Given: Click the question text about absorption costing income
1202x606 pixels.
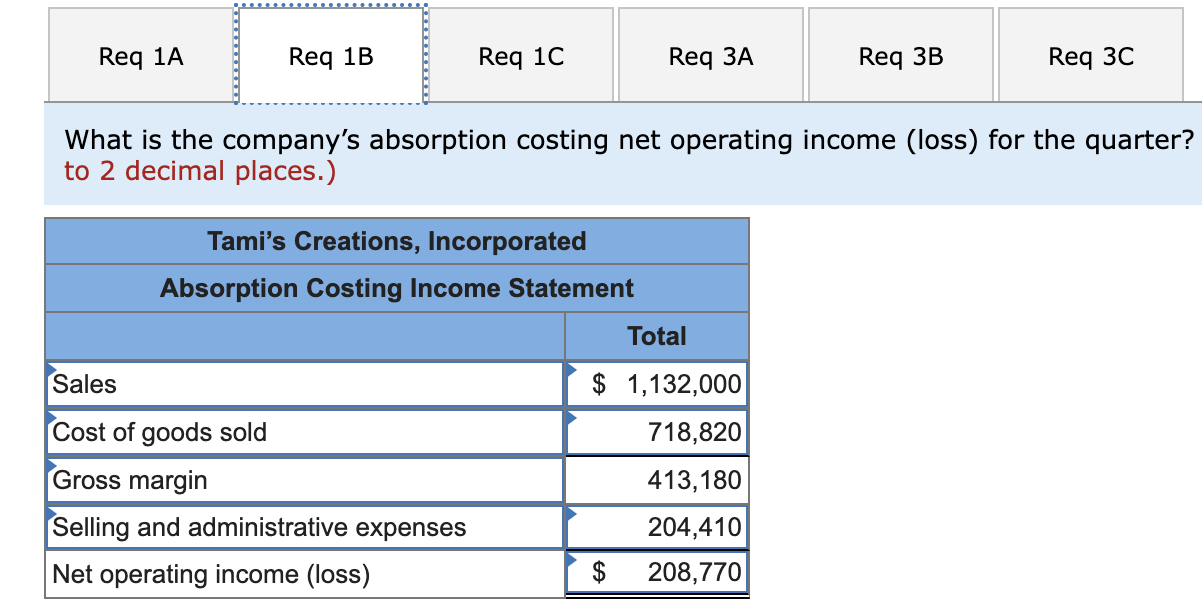Looking at the screenshot, I should pyautogui.click(x=629, y=140).
